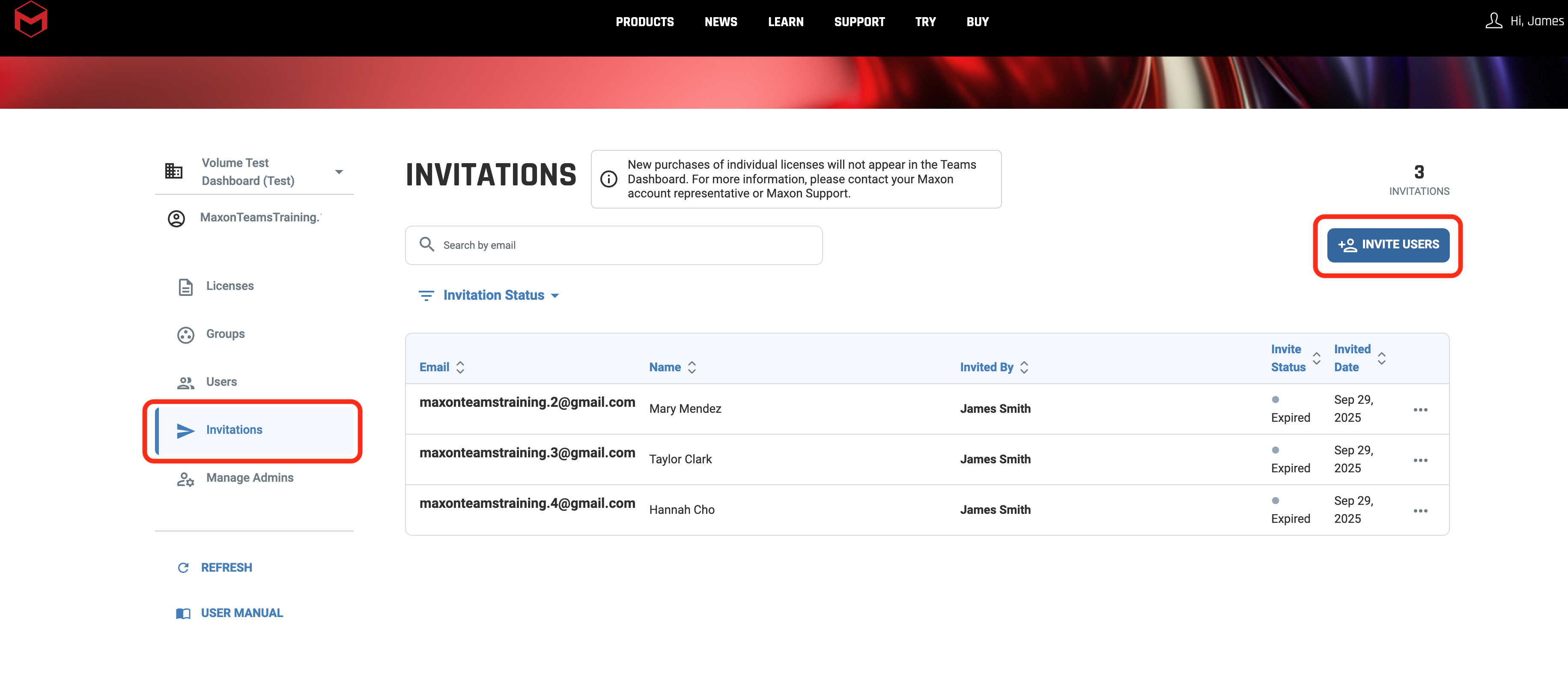Sort table by Invited By arrows

click(1024, 367)
